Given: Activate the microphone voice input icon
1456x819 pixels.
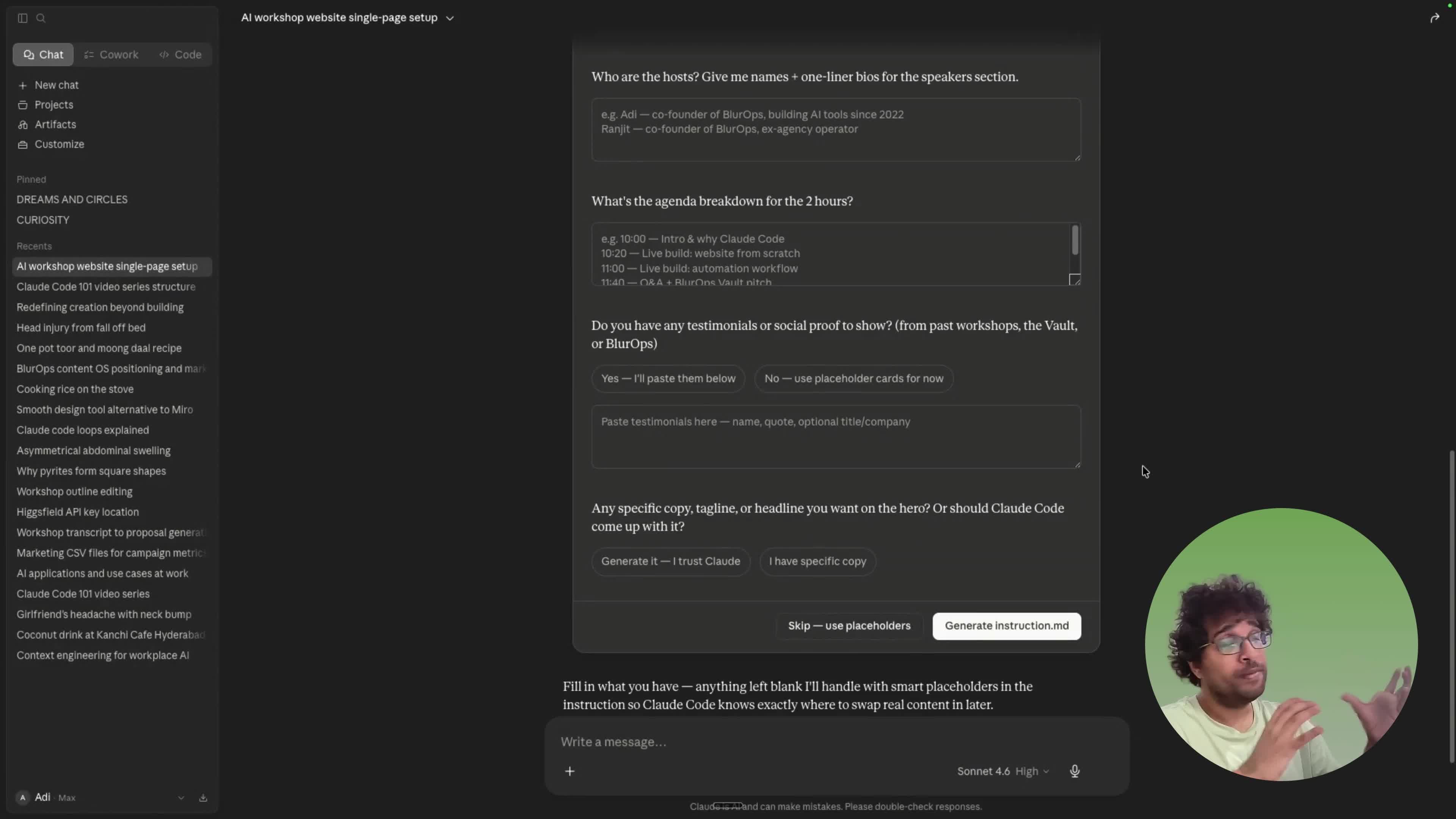Looking at the screenshot, I should (x=1075, y=771).
